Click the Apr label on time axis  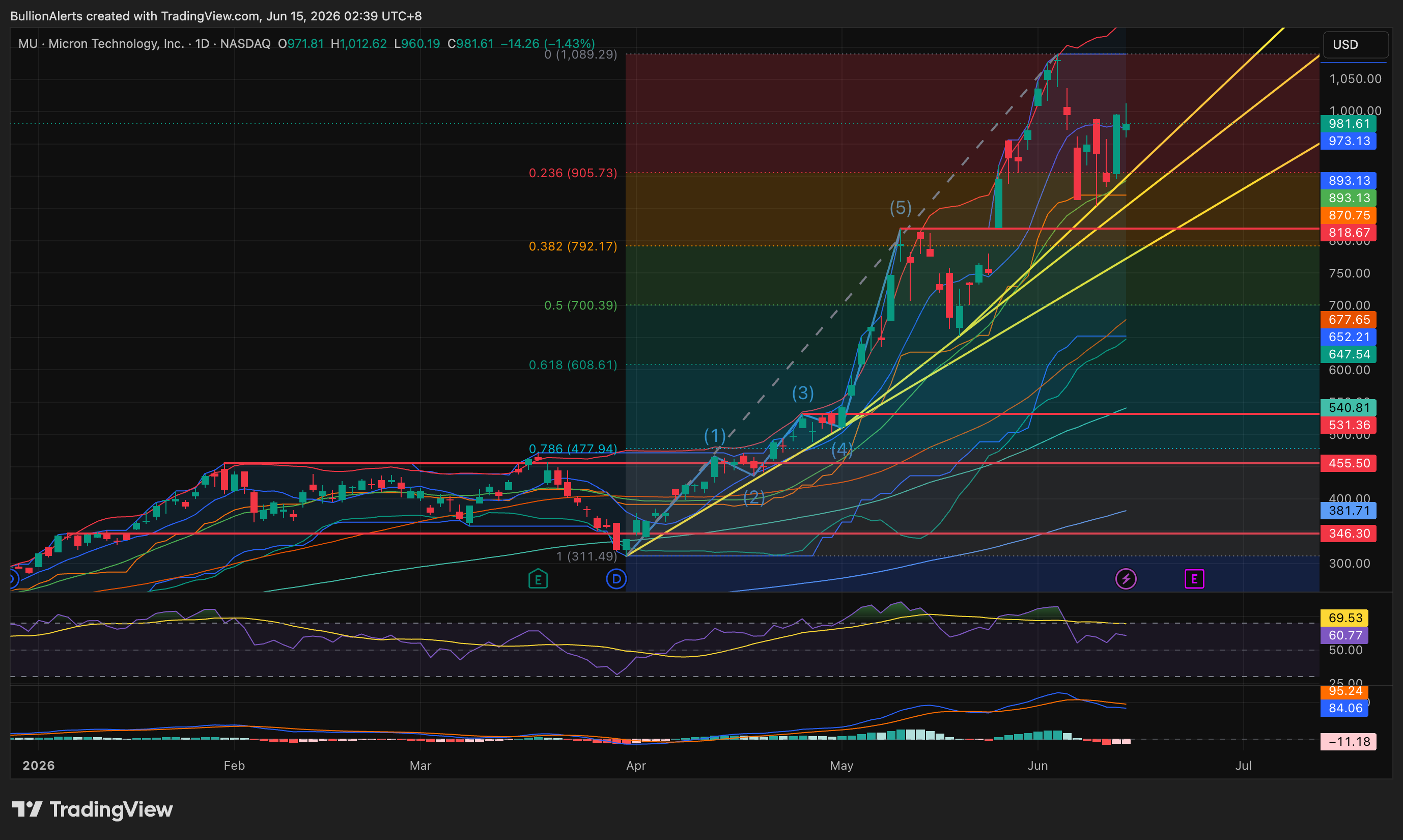[x=636, y=766]
